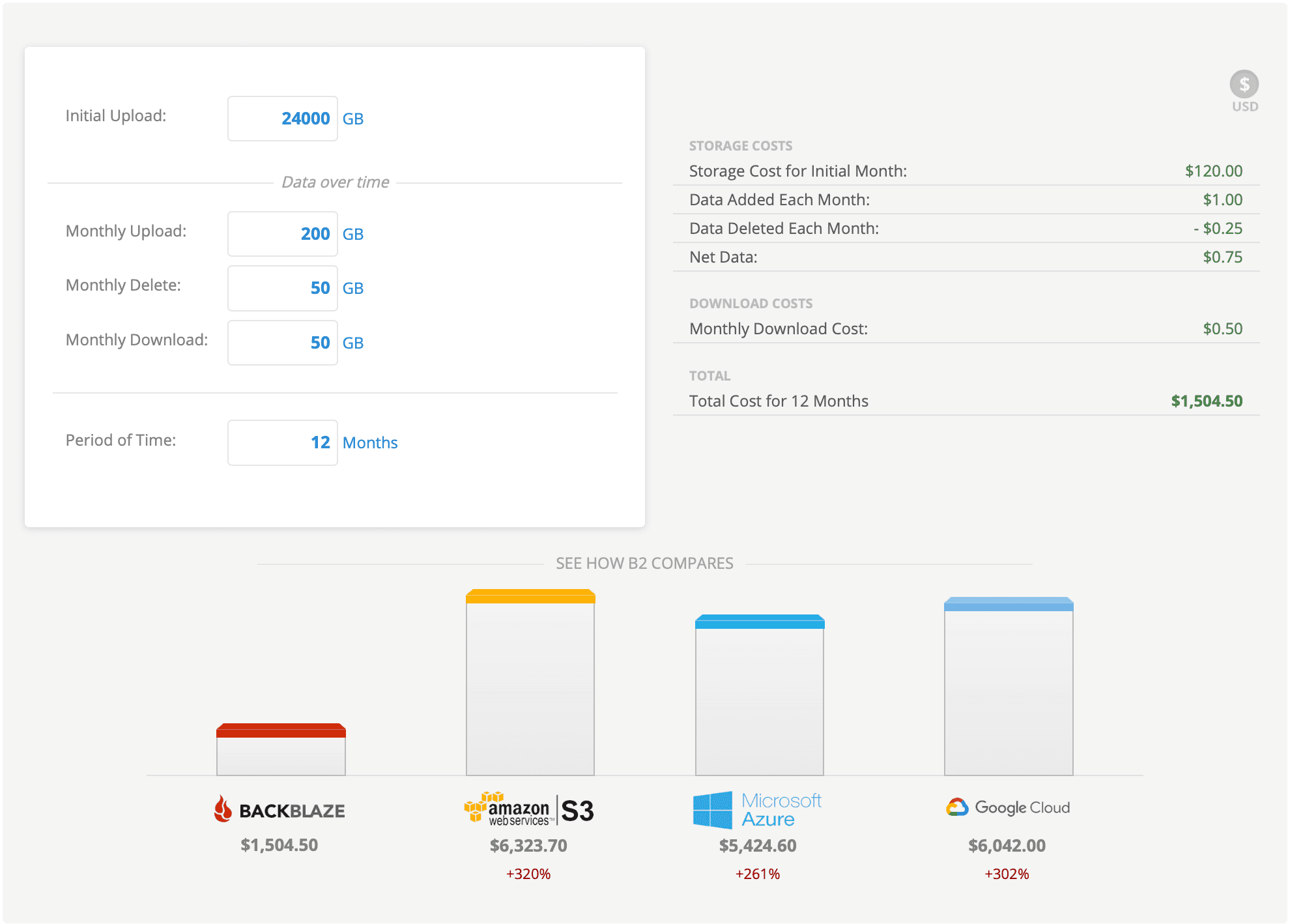Click GB unit next to Initial Upload
The width and height of the screenshot is (1290, 924).
pos(353,119)
